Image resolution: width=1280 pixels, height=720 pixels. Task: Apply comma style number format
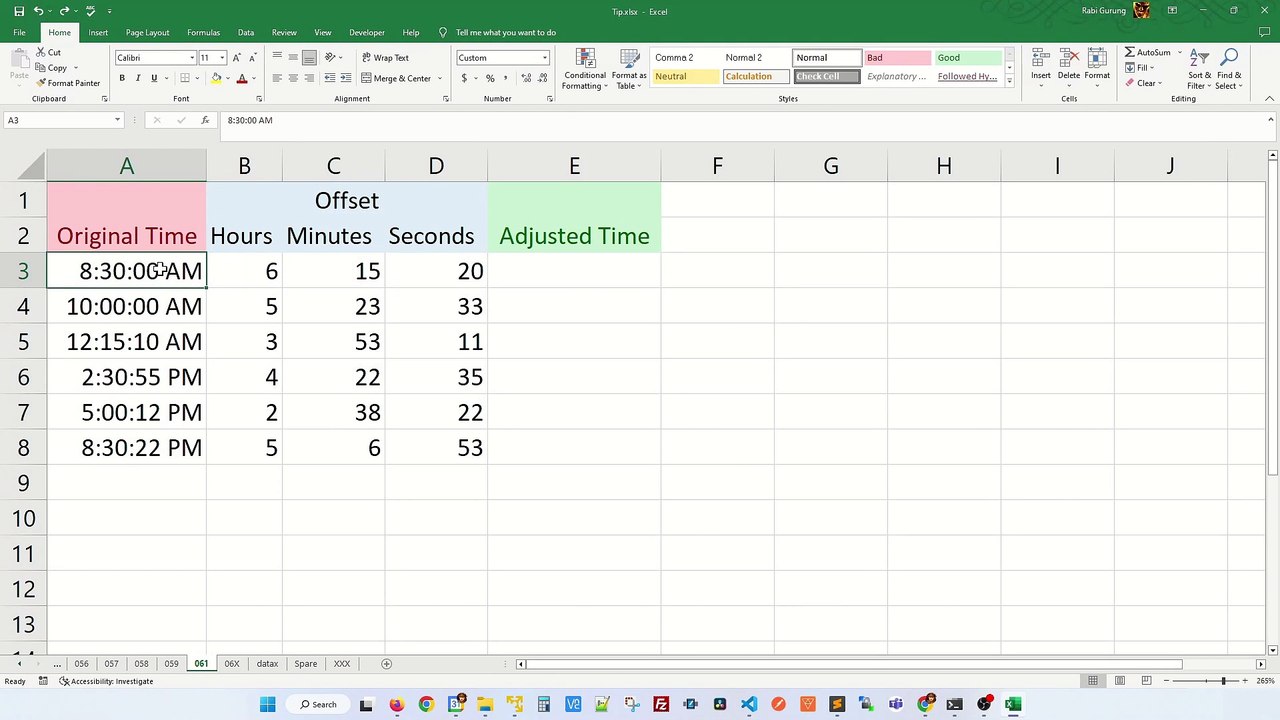tap(506, 78)
